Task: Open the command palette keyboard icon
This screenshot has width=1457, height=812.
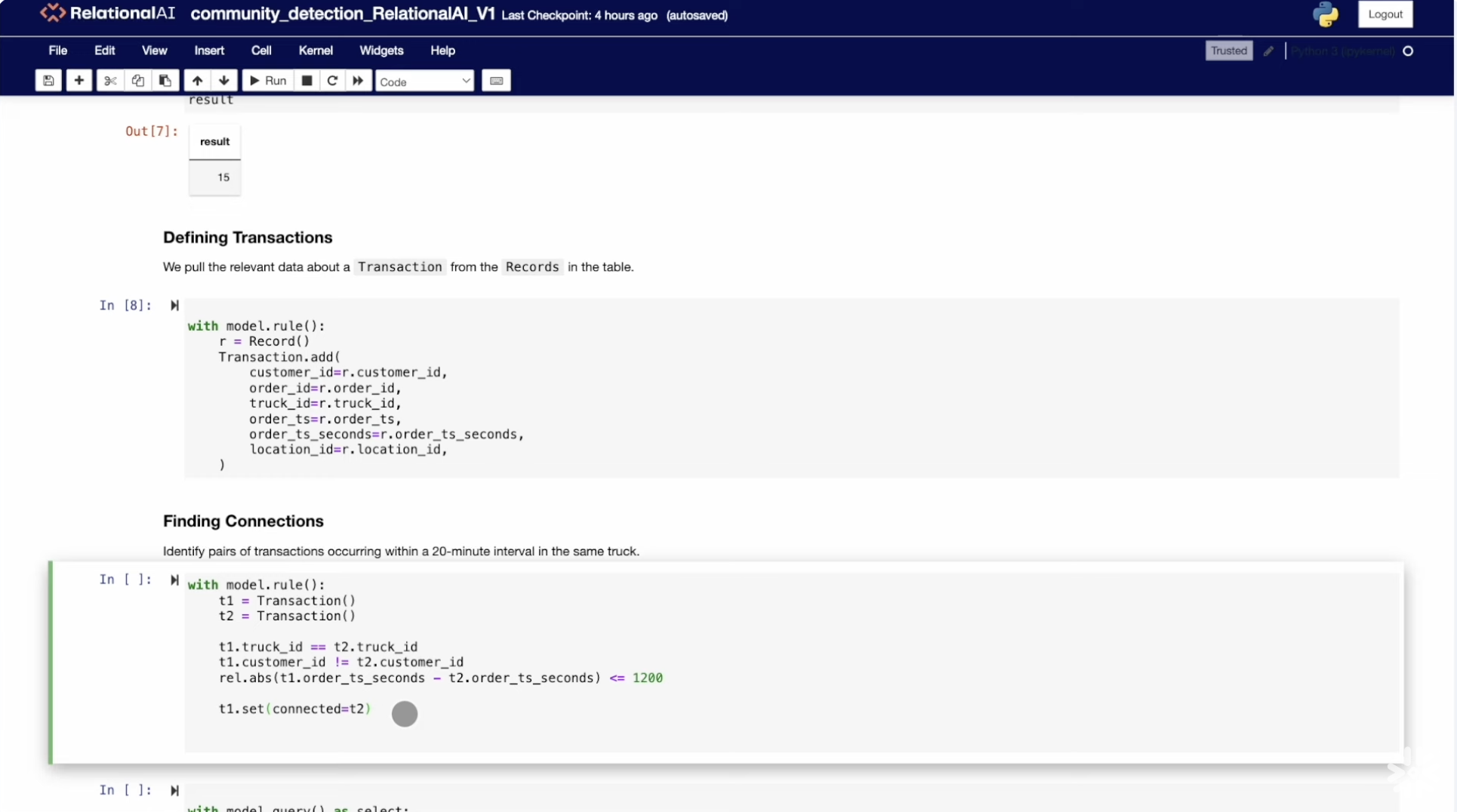Action: click(496, 81)
